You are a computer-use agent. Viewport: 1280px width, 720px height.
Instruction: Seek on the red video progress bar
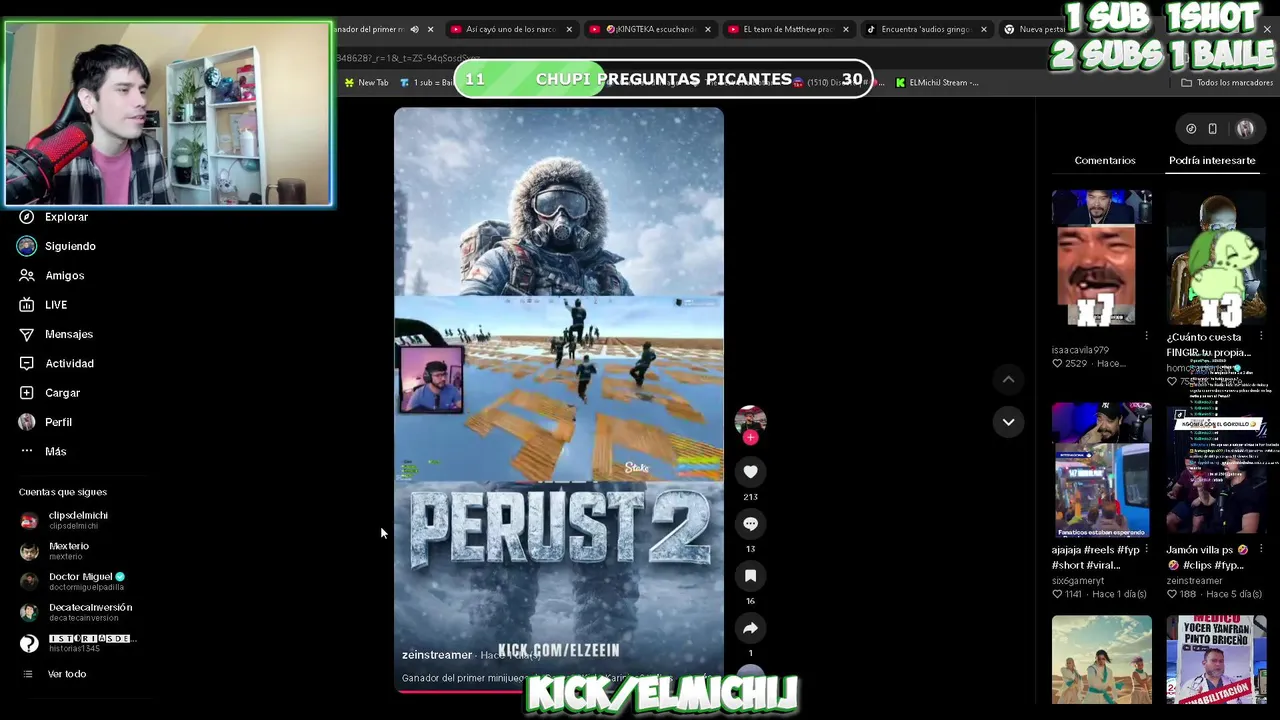558,691
